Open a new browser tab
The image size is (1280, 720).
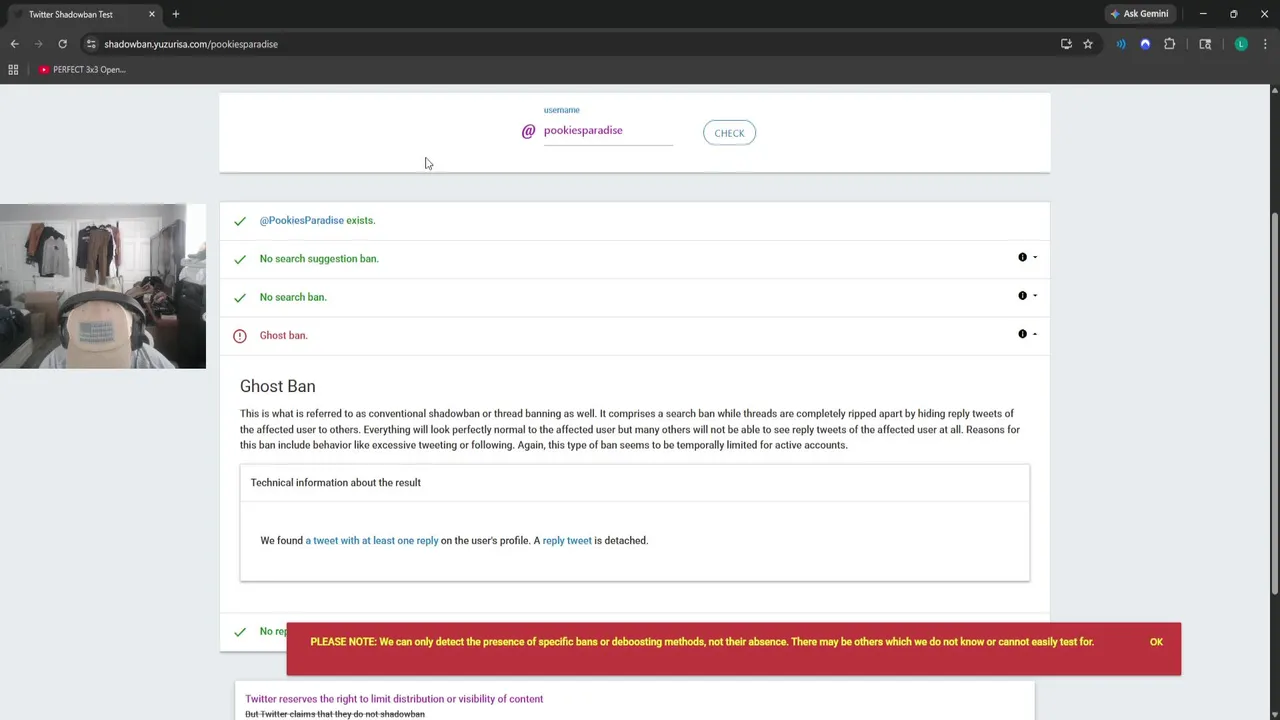click(176, 14)
